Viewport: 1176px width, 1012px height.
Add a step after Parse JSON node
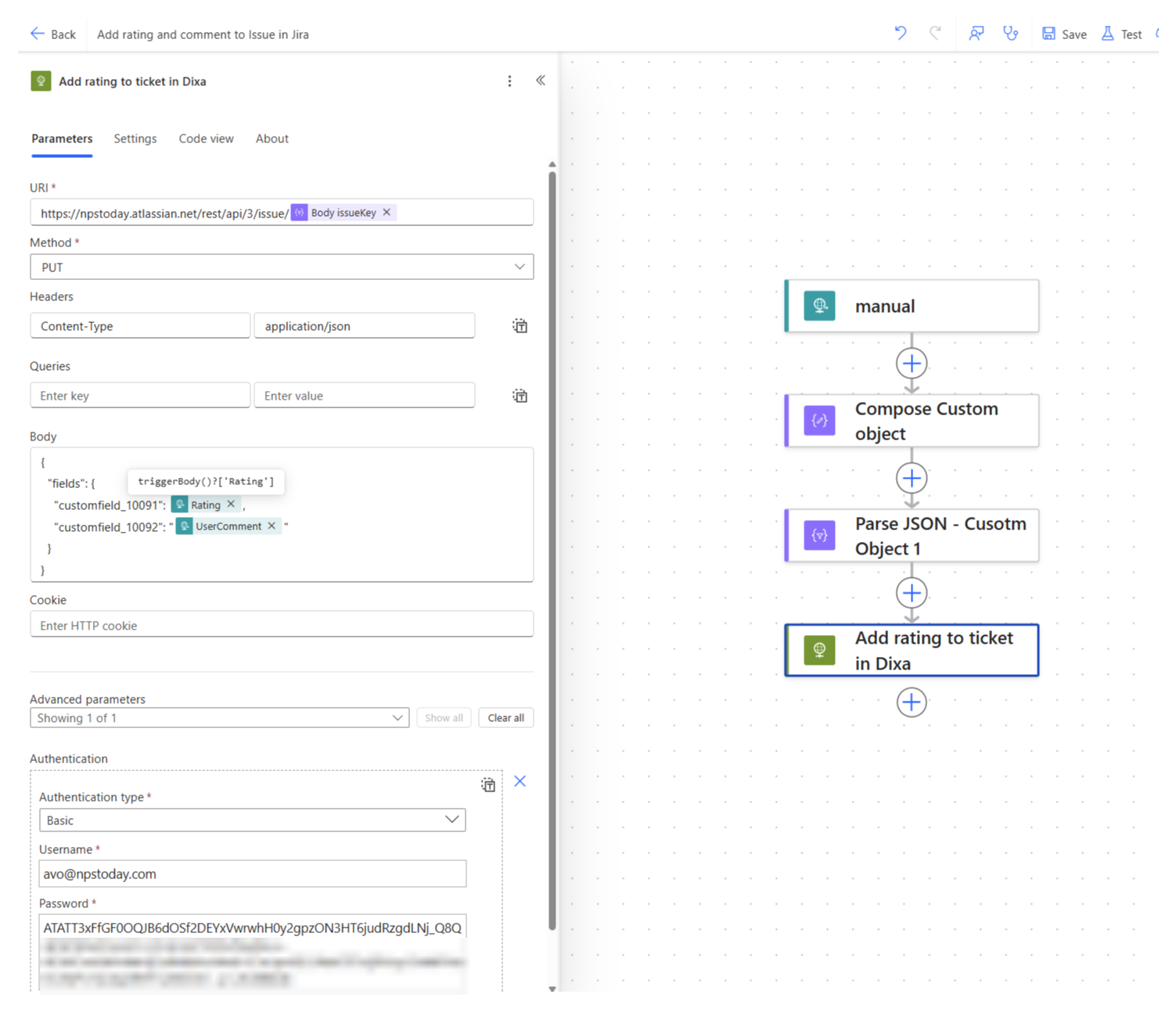point(912,594)
